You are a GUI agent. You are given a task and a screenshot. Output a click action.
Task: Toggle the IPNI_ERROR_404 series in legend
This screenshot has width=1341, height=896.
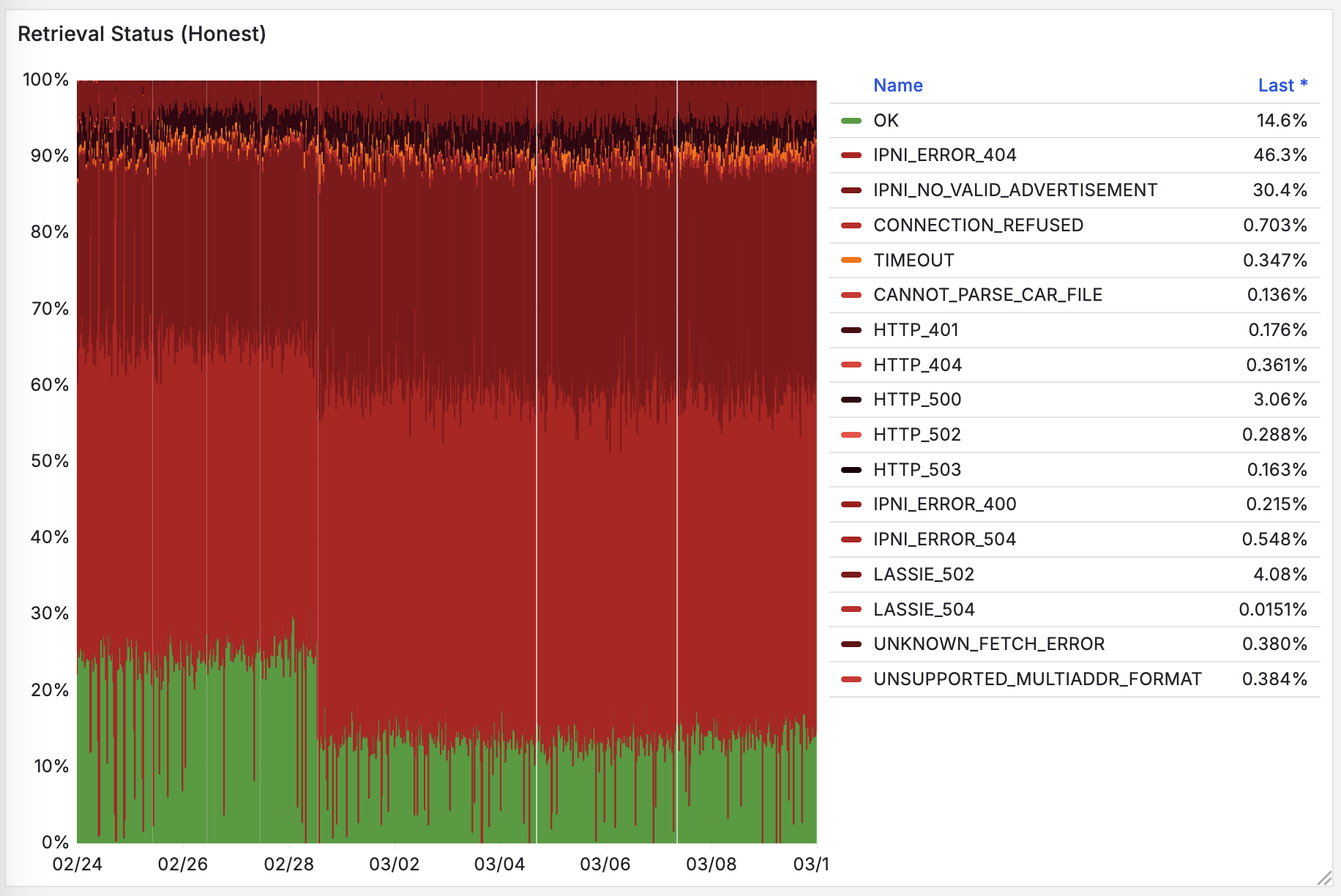pos(944,155)
